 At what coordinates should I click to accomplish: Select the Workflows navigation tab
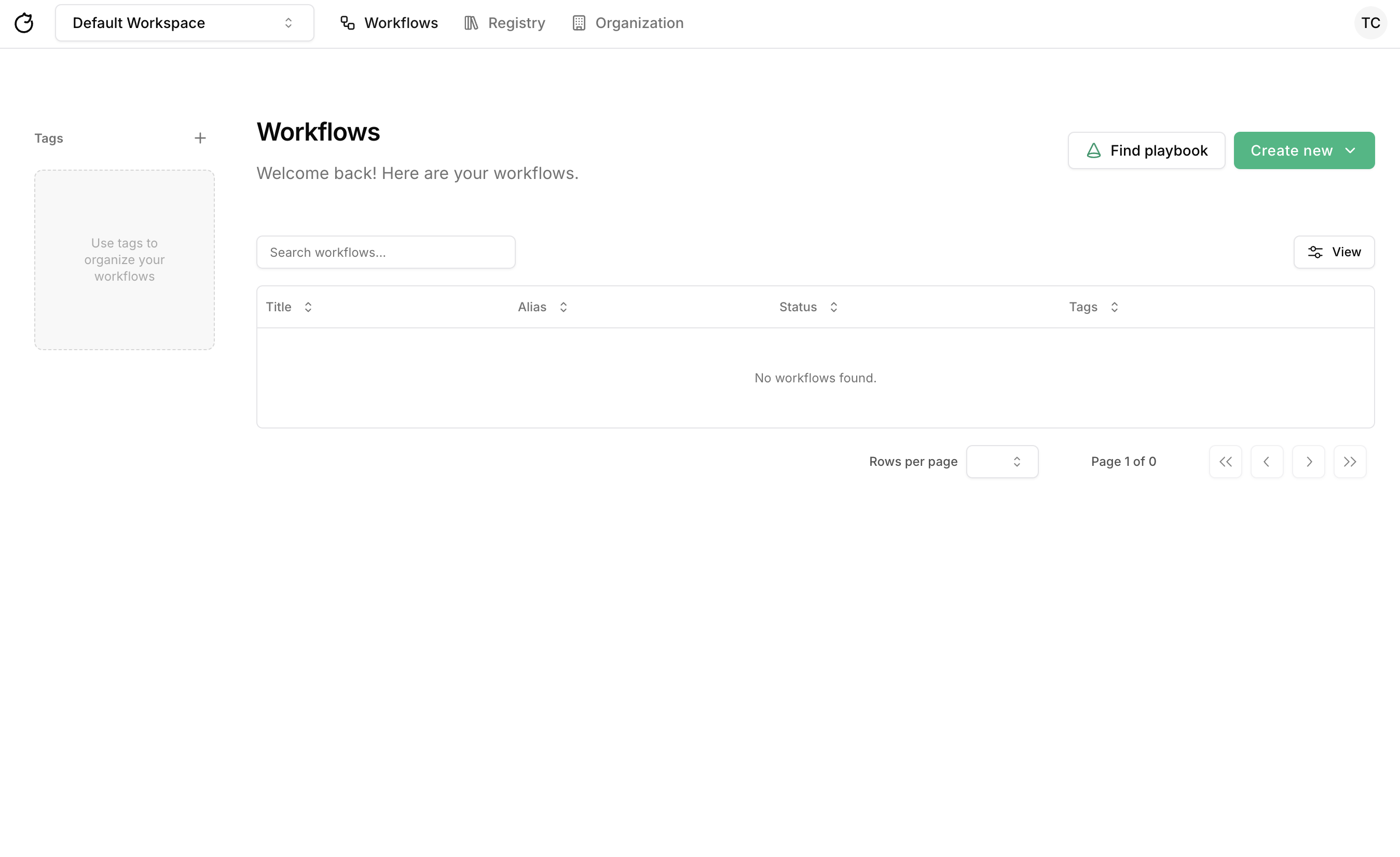(389, 23)
